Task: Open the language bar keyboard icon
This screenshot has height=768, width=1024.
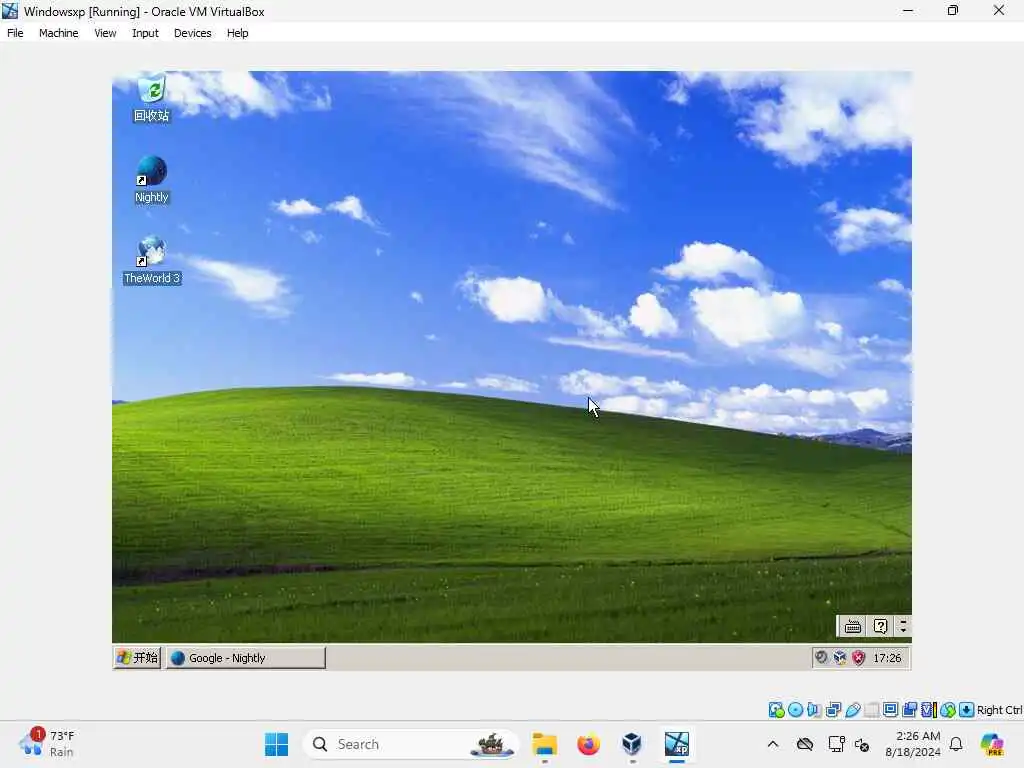Action: 852,627
